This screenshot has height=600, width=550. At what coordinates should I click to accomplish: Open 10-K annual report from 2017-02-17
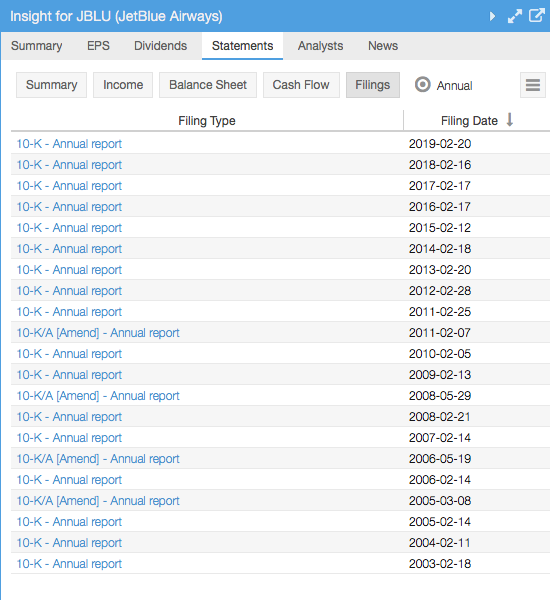(69, 186)
